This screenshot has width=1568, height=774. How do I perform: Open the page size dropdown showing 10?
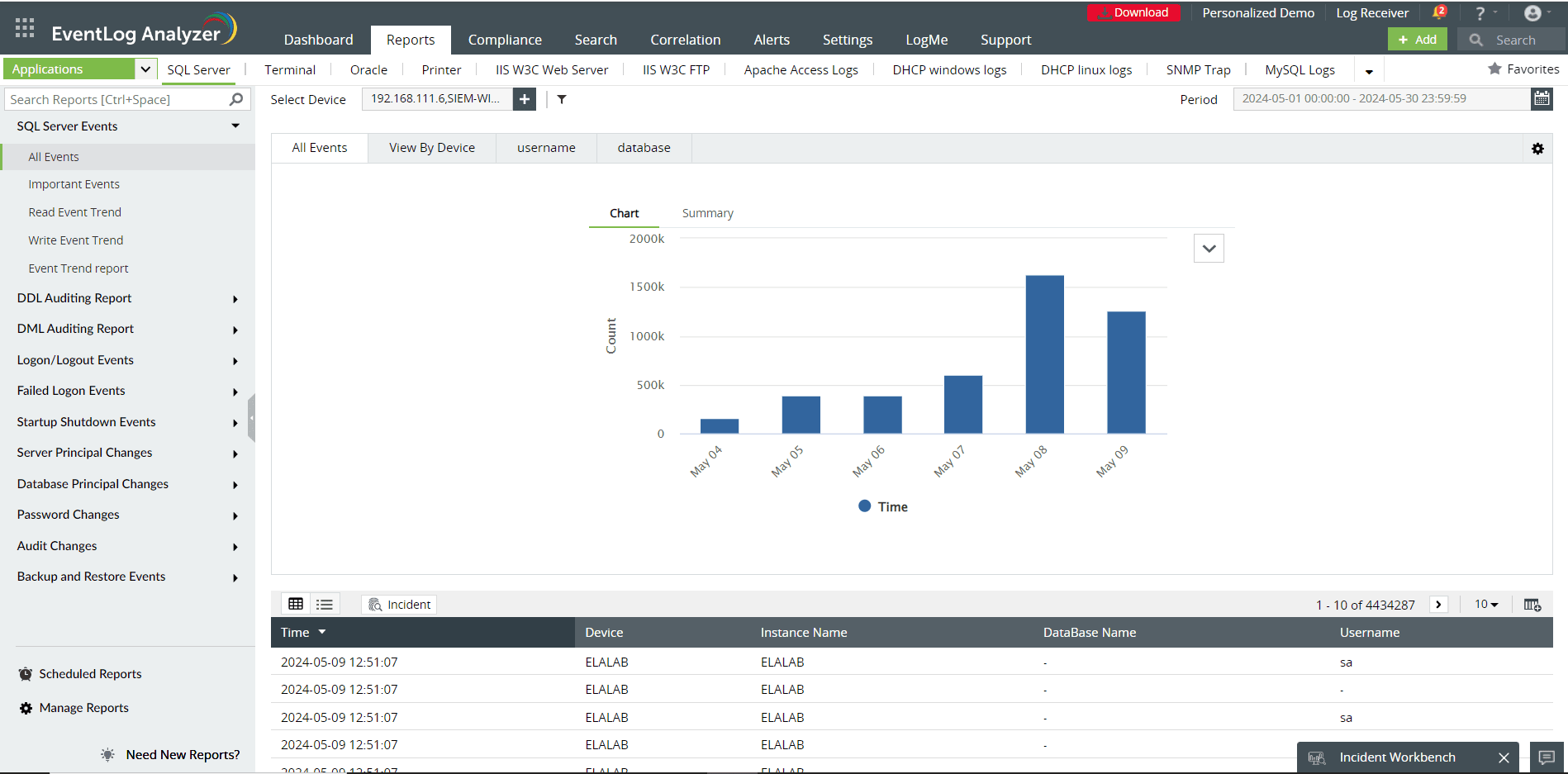[x=1485, y=604]
